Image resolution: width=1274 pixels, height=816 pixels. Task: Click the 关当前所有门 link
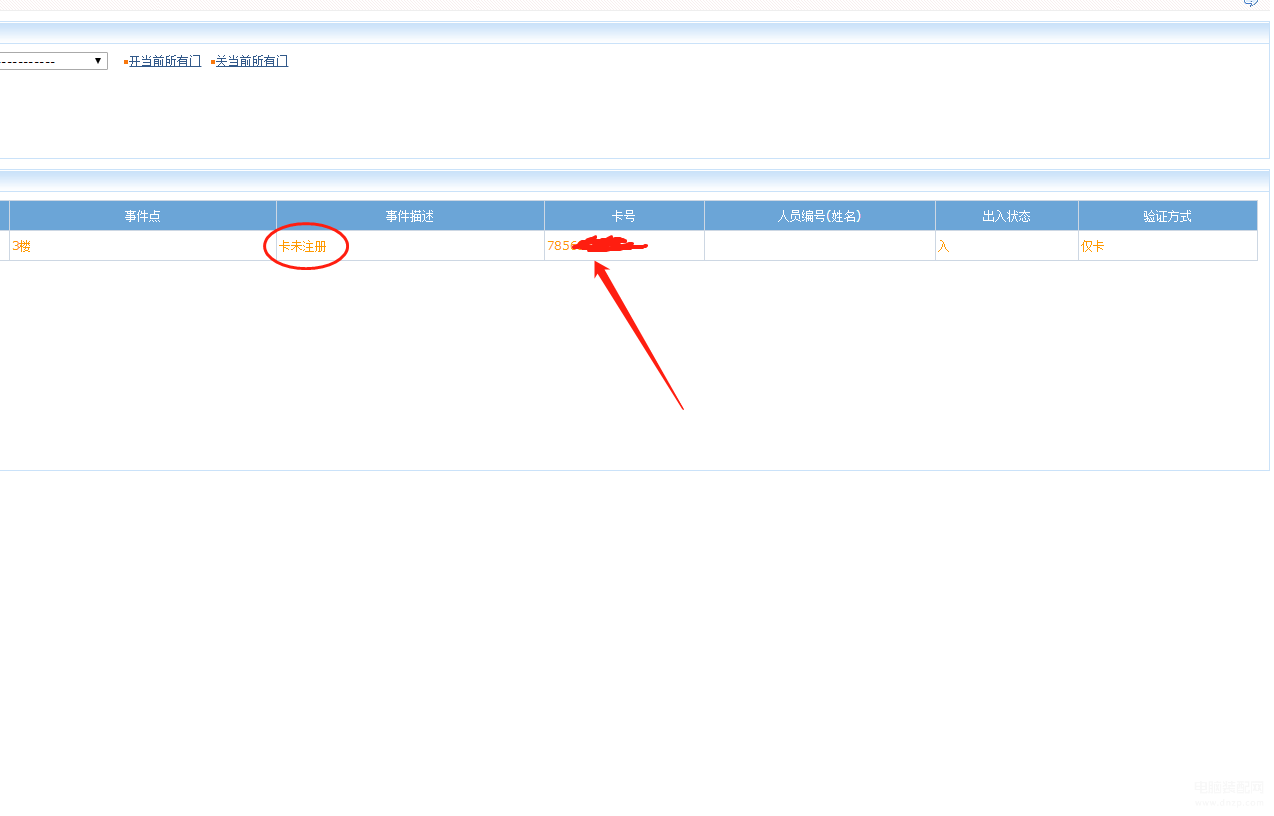point(252,61)
